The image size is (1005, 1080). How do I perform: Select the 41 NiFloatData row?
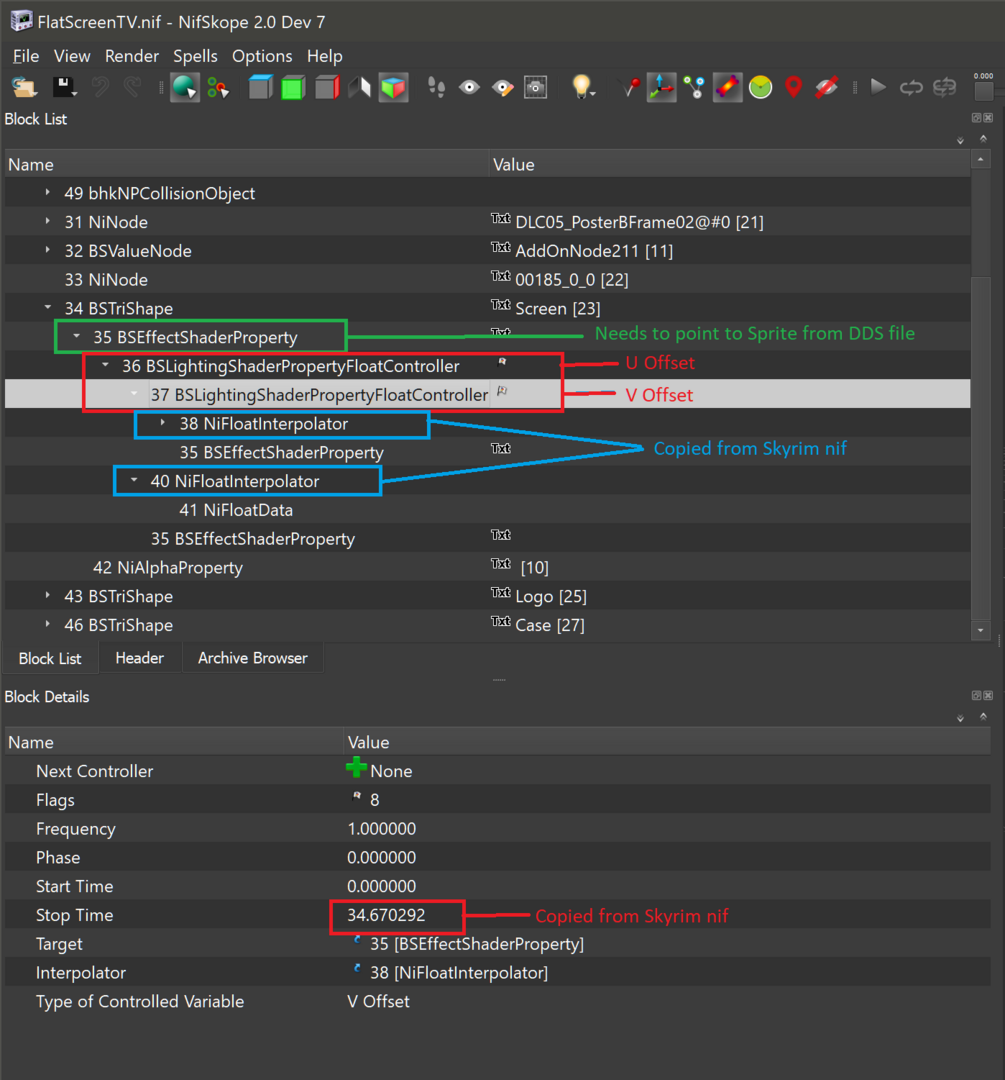point(488,510)
